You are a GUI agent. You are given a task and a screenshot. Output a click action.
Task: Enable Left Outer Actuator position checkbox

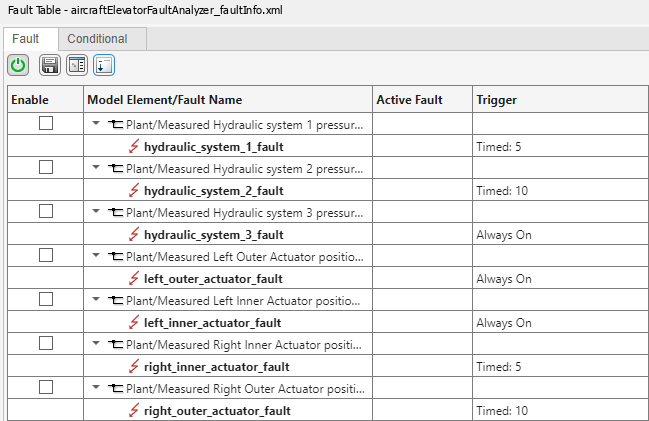(x=45, y=256)
